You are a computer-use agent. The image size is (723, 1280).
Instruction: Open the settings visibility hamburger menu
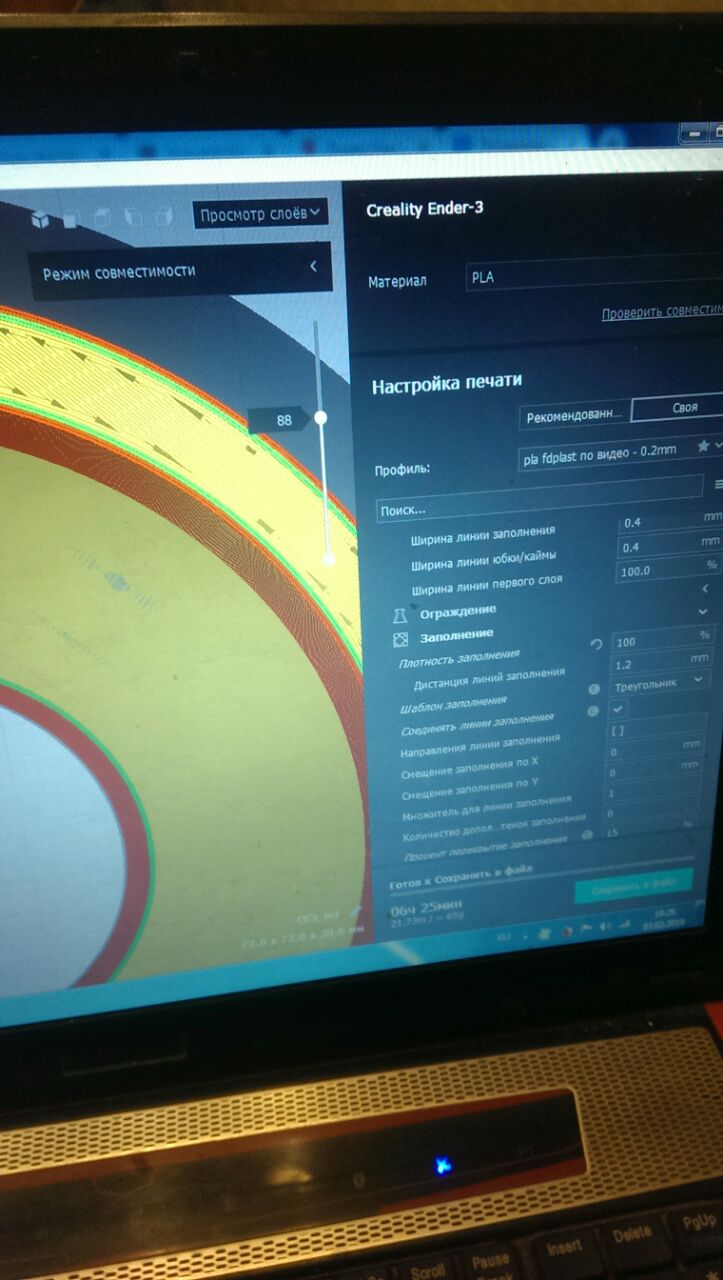pos(717,486)
